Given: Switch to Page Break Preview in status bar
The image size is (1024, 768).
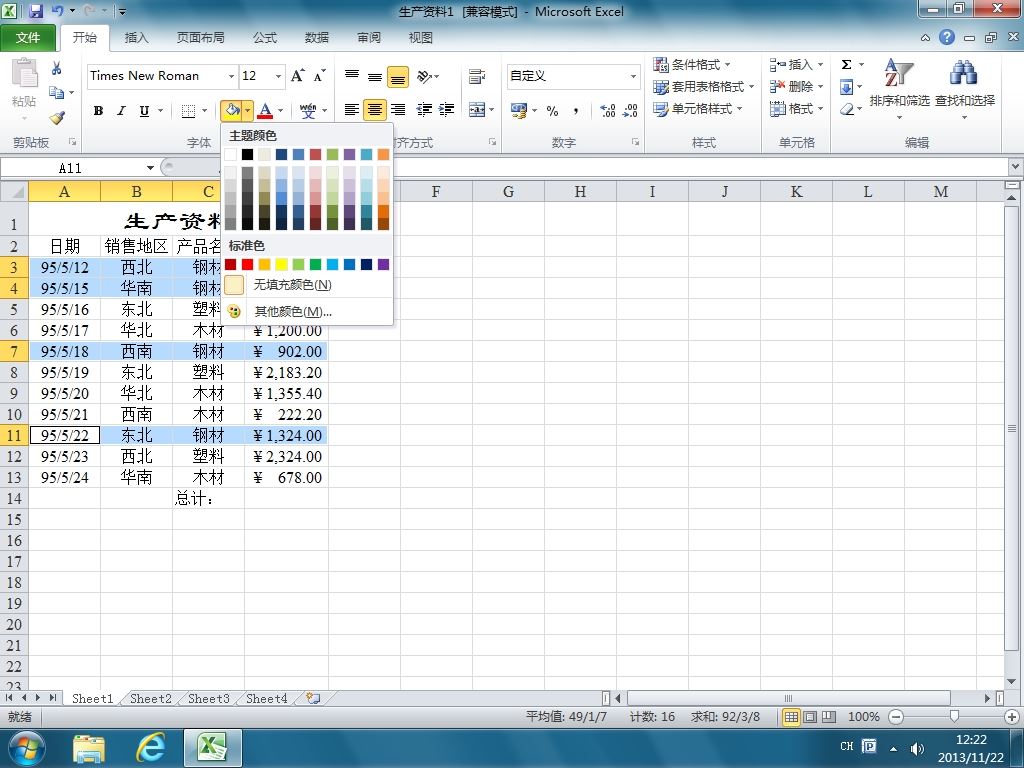Looking at the screenshot, I should [829, 717].
